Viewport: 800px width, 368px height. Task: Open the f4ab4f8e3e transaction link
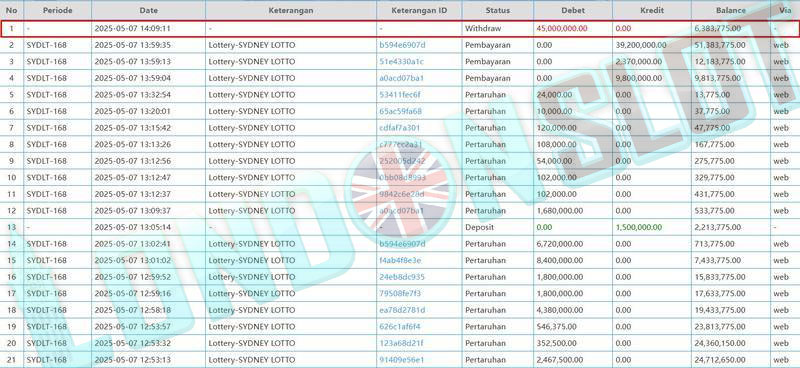coord(401,260)
